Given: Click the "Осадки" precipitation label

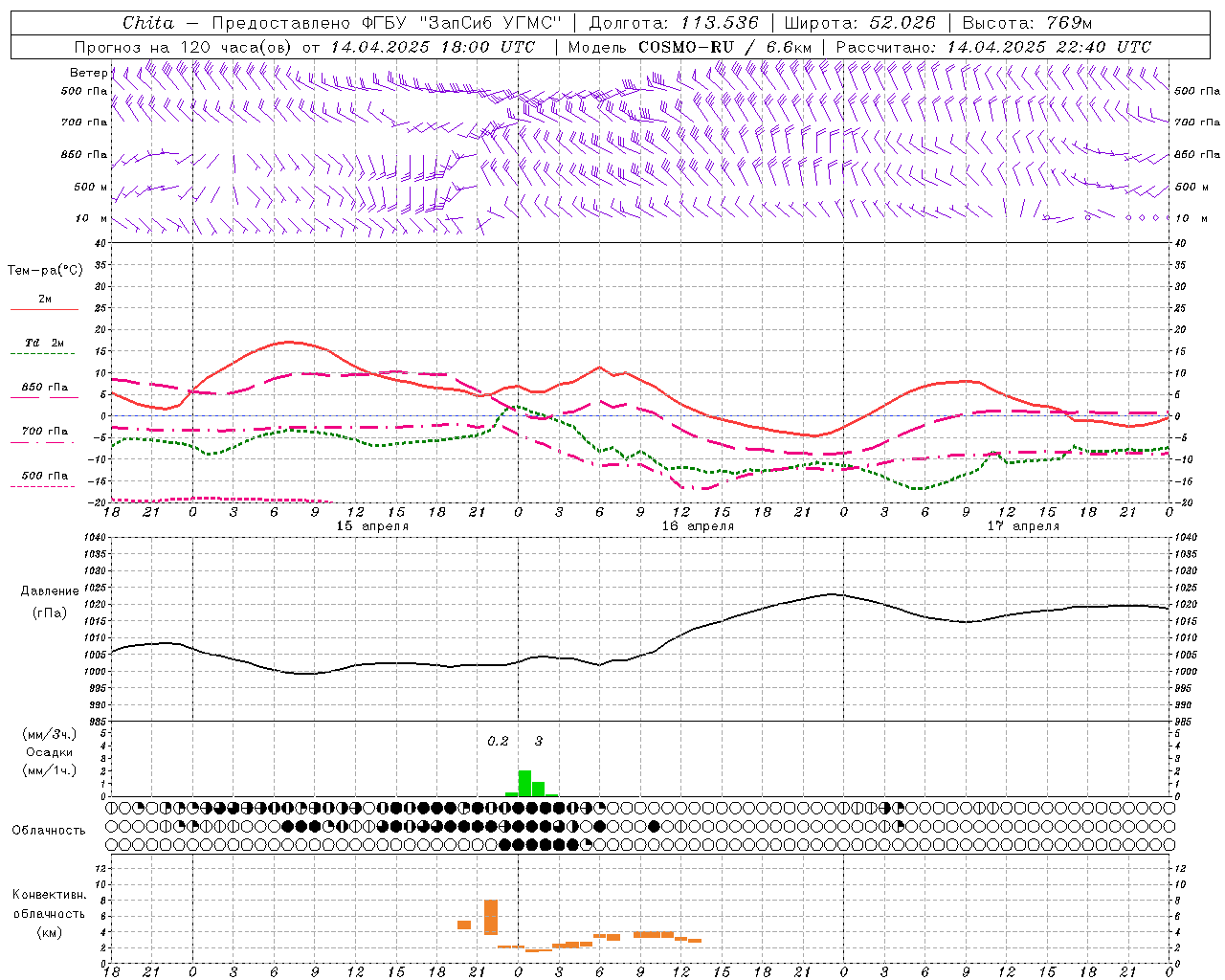Looking at the screenshot, I should click(50, 752).
